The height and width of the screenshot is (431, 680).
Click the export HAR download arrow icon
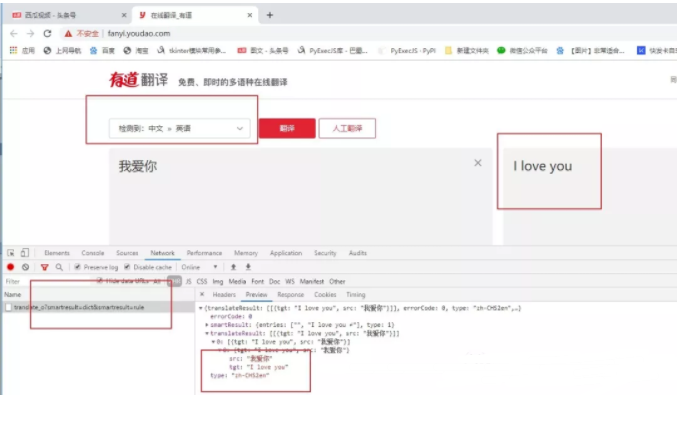point(248,267)
